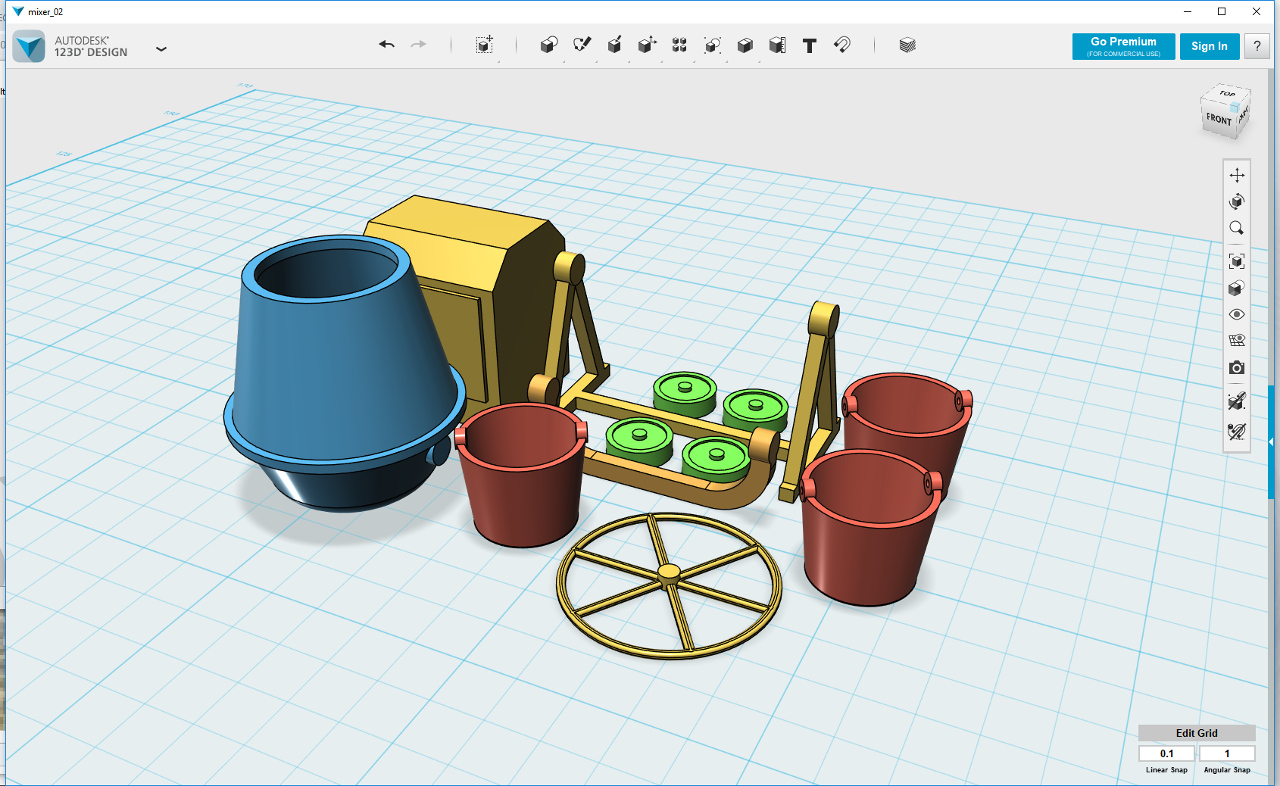Click the 123D Design application logo
Viewport: 1280px width, 786px height.
pyautogui.click(x=29, y=46)
